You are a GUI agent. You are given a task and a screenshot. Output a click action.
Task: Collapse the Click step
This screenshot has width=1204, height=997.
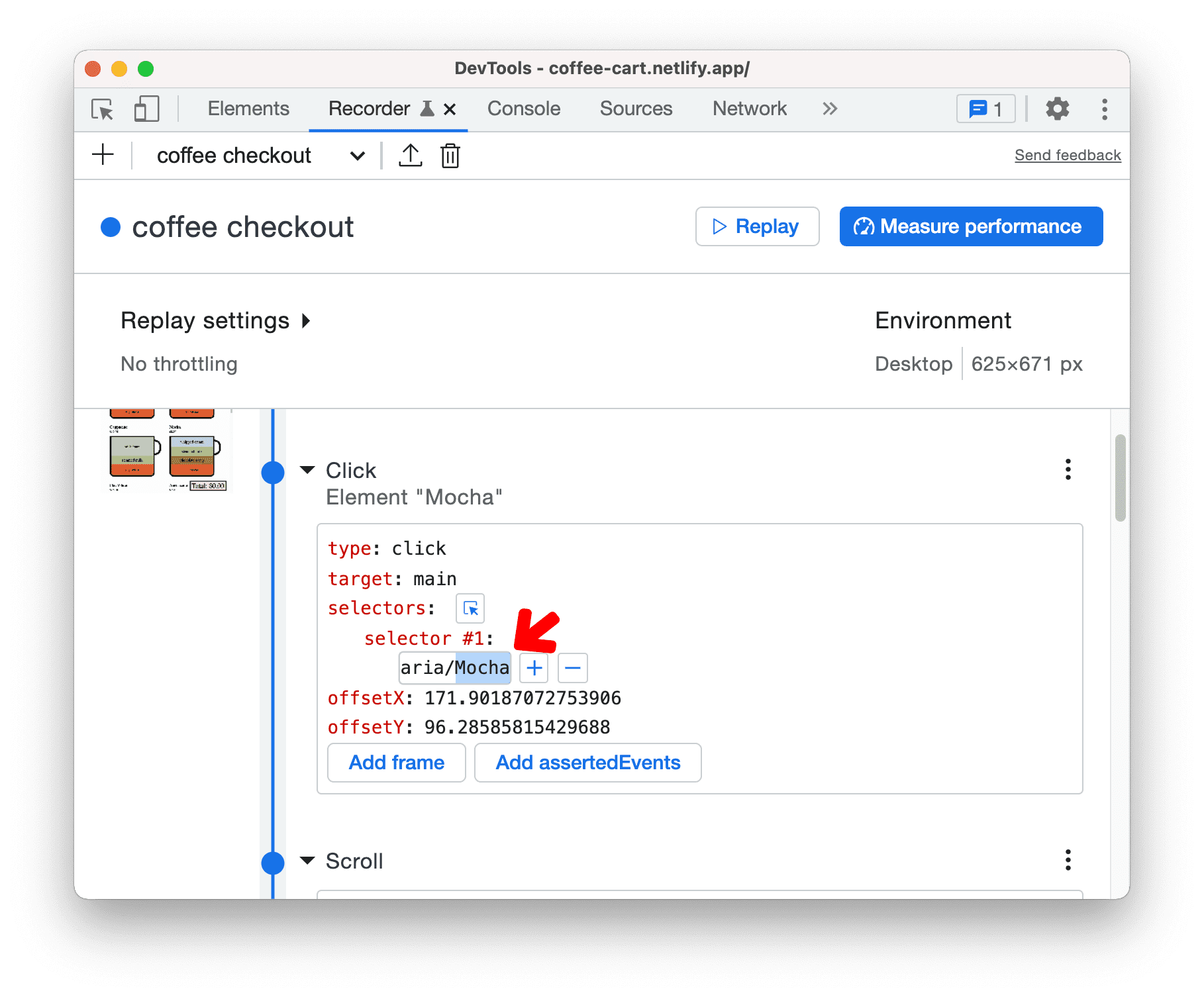[307, 470]
